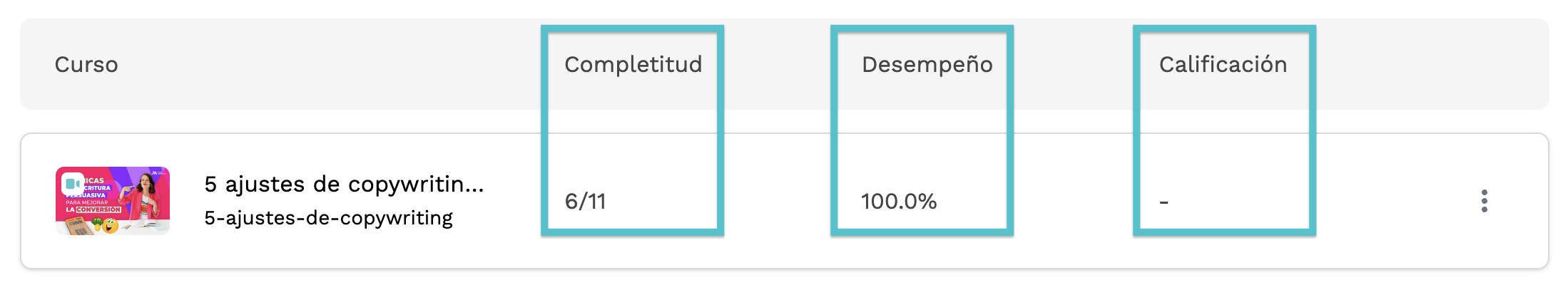Click the logo at thumbnail's top corner
Image resolution: width=1568 pixels, height=285 pixels.
[x=158, y=172]
